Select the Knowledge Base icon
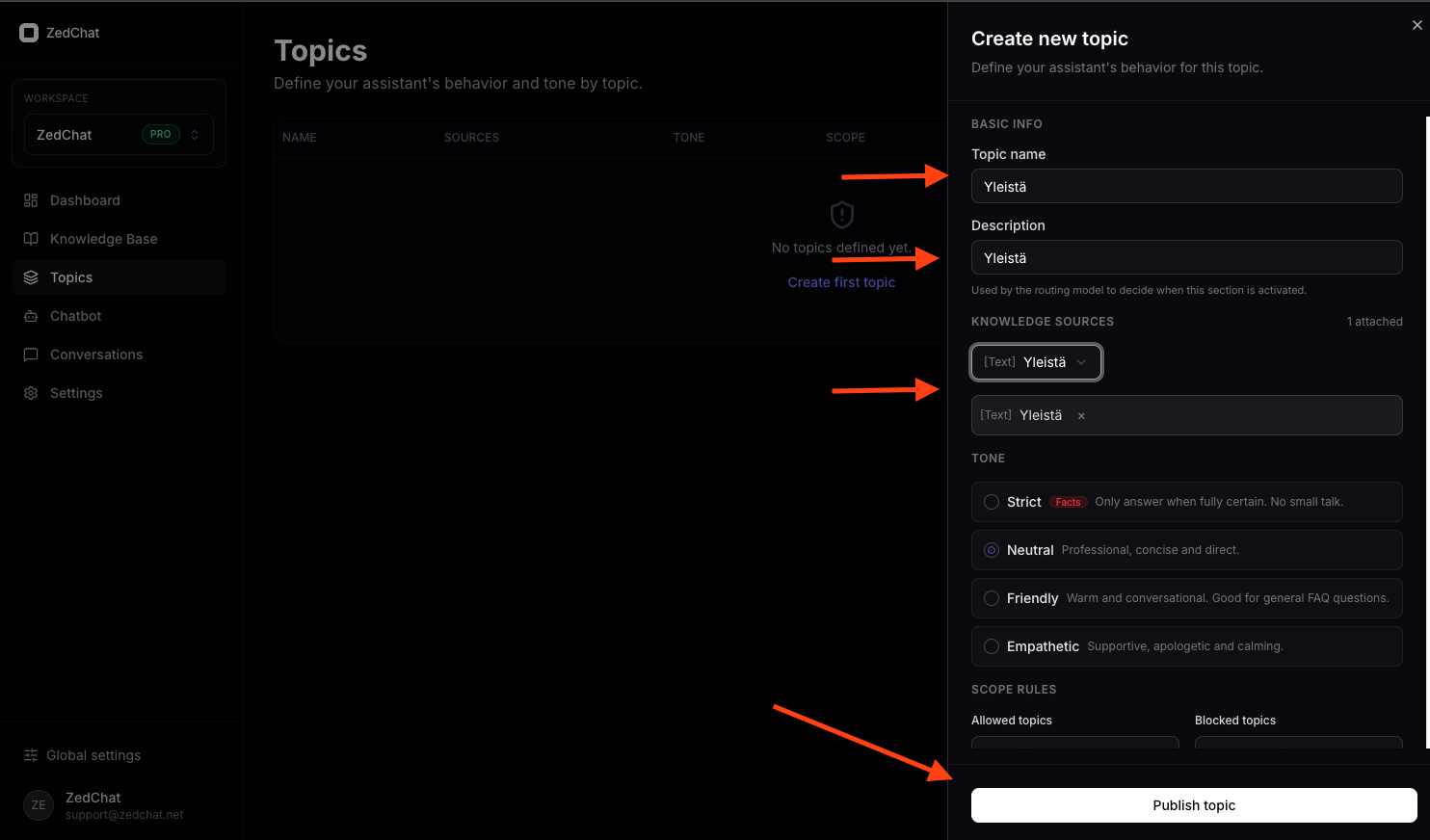The height and width of the screenshot is (840, 1430). pyautogui.click(x=32, y=239)
